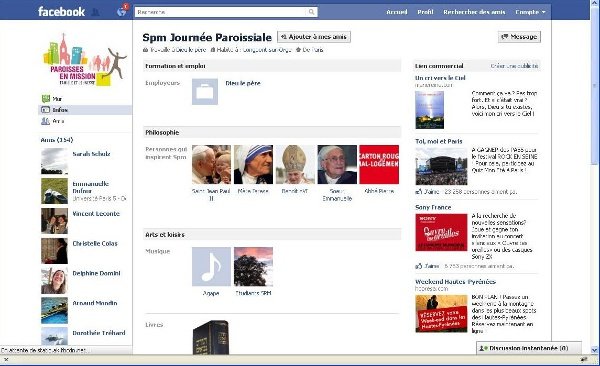Image resolution: width=600 pixels, height=366 pixels.
Task: Open Mère Teresa picture
Action: pyautogui.click(x=253, y=165)
